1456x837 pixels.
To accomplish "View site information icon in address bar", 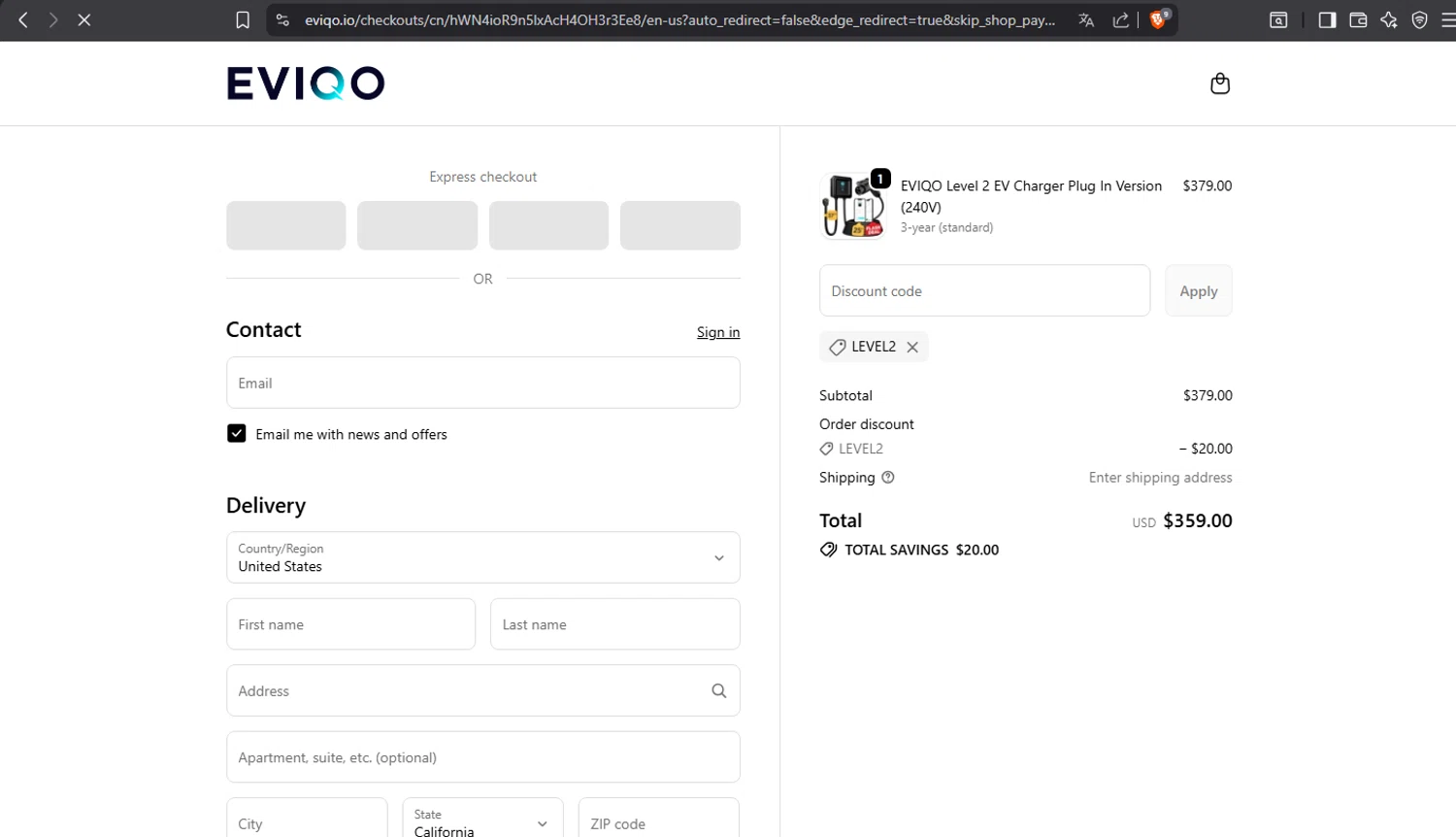I will [x=282, y=19].
